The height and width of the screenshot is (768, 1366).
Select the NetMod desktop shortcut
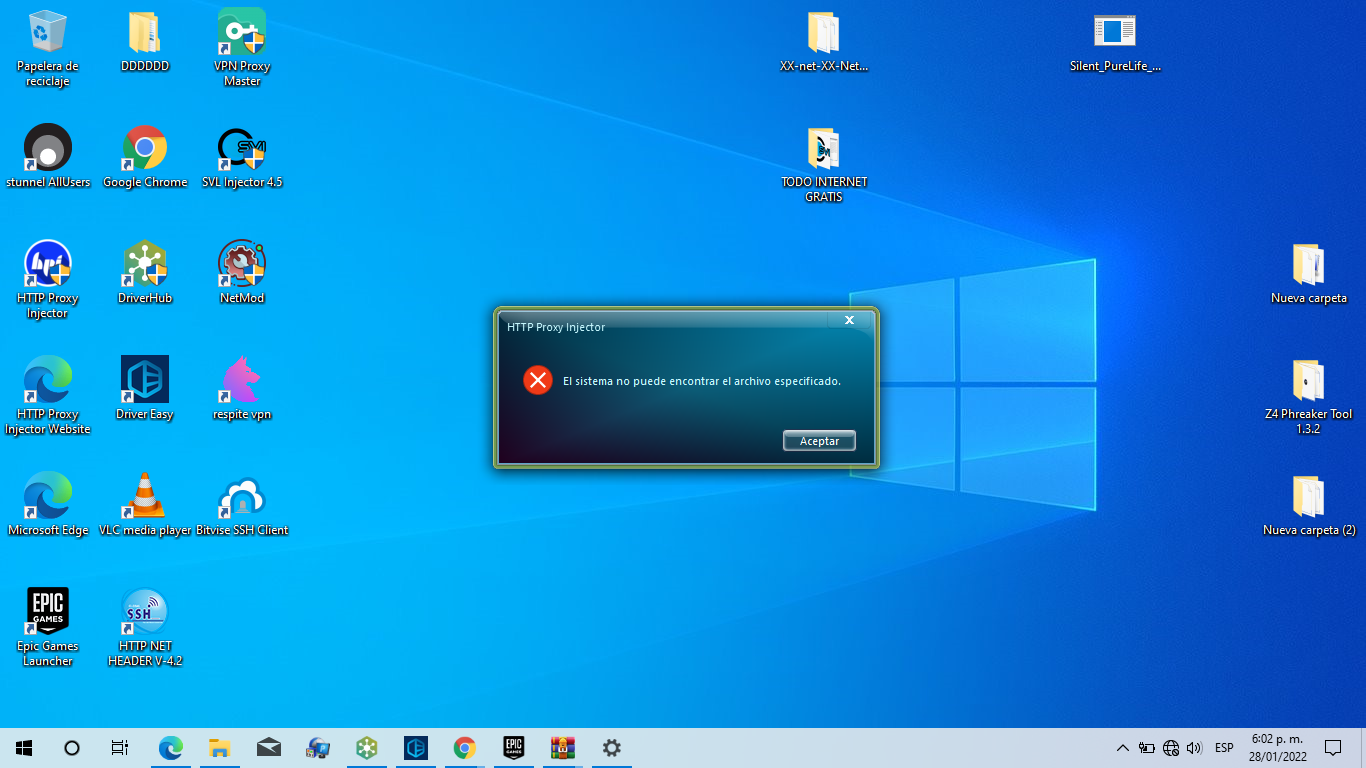242,273
